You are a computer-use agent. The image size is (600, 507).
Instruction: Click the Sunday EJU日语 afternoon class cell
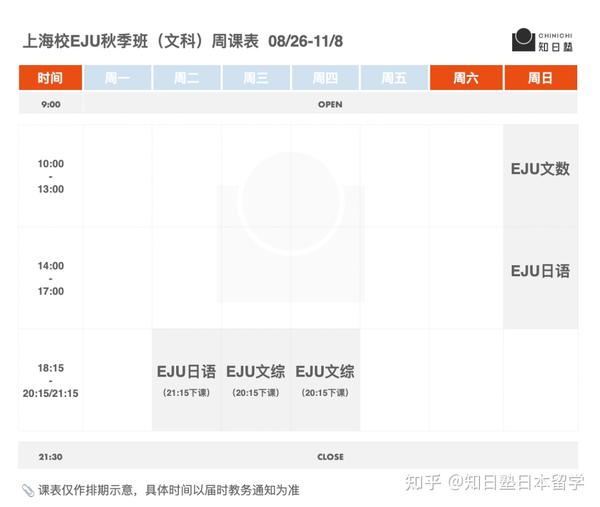[x=540, y=271]
